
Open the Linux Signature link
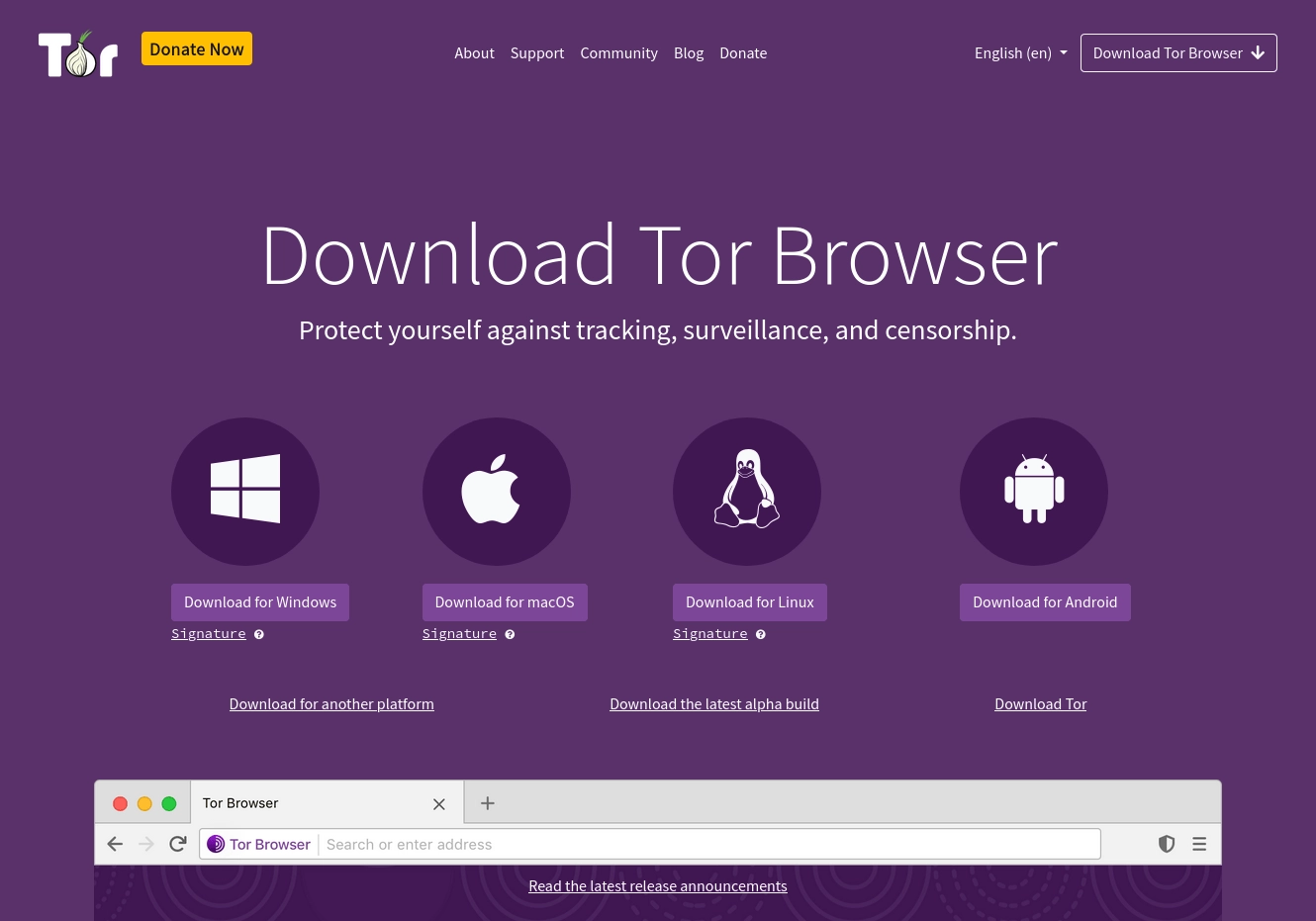710,634
